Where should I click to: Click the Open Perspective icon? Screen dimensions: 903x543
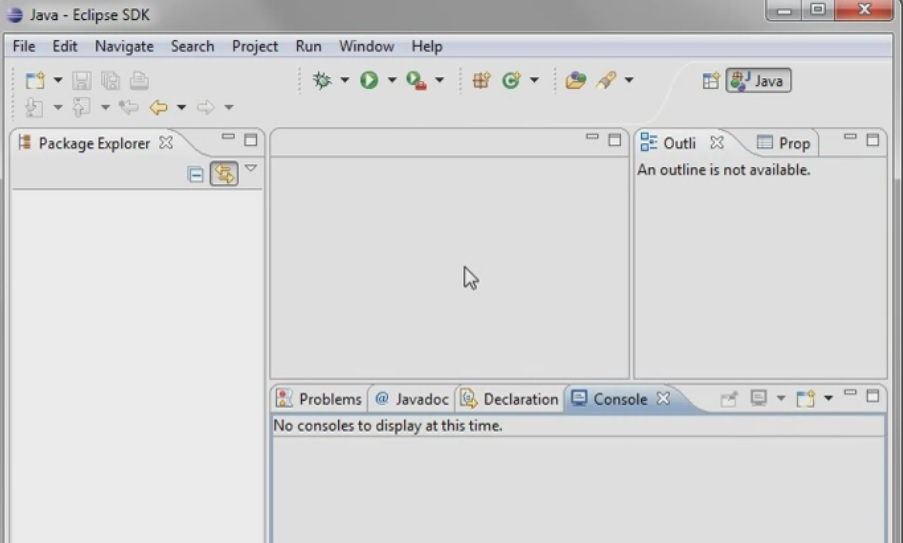[x=711, y=81]
